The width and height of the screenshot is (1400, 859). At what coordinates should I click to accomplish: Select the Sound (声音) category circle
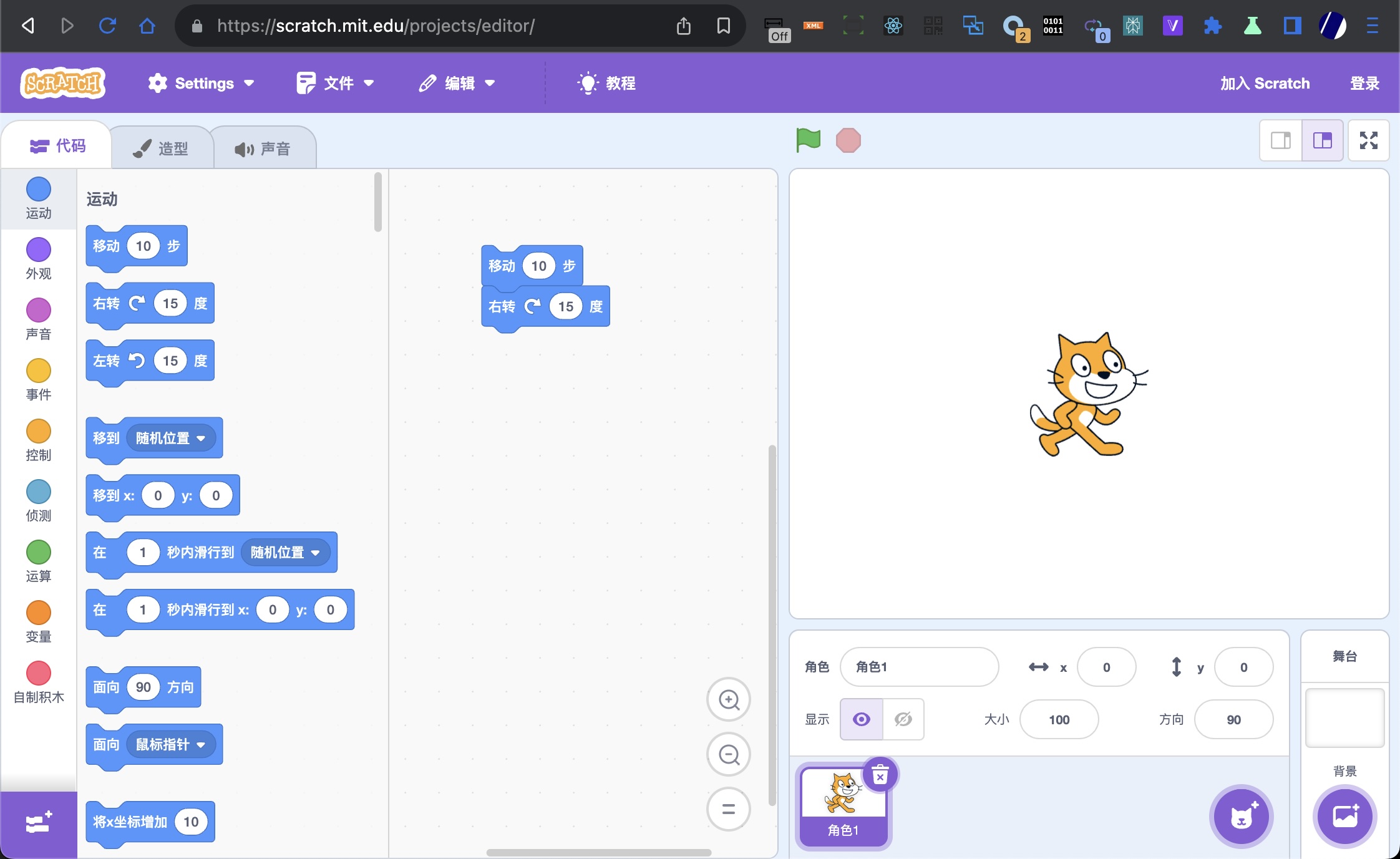click(39, 310)
